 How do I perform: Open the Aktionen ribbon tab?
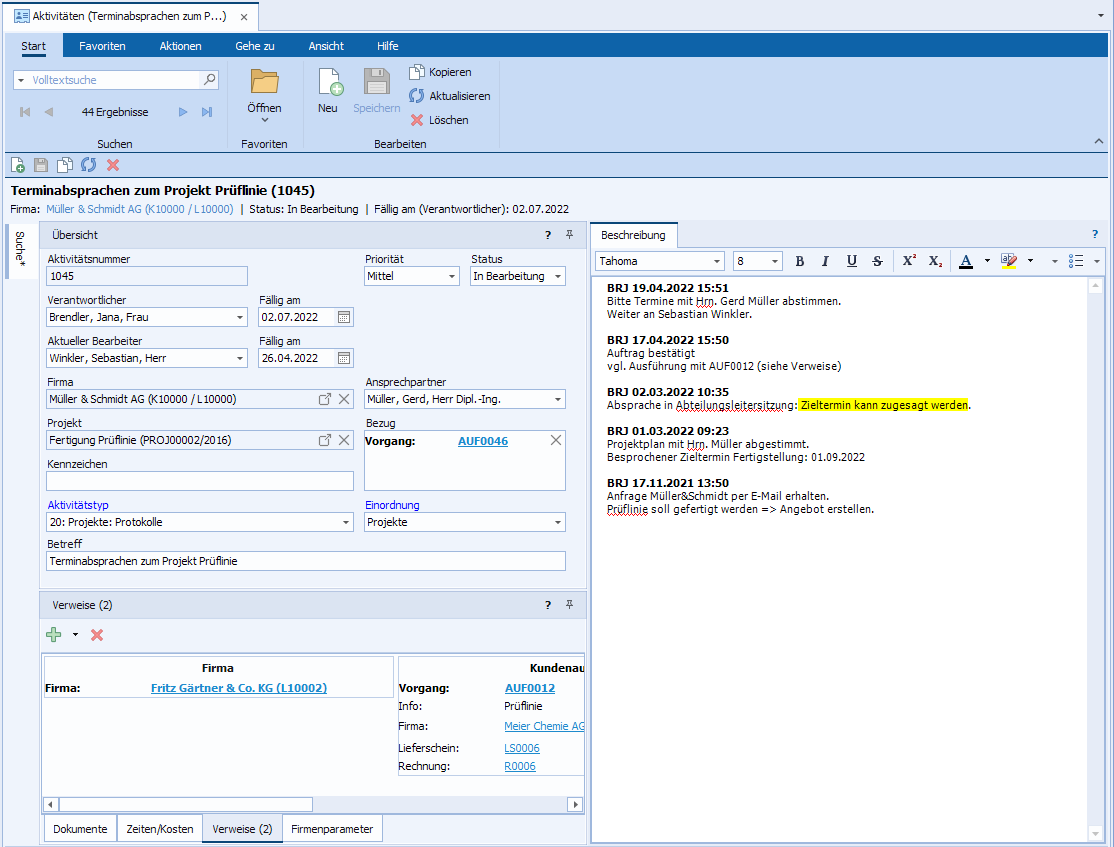(180, 46)
